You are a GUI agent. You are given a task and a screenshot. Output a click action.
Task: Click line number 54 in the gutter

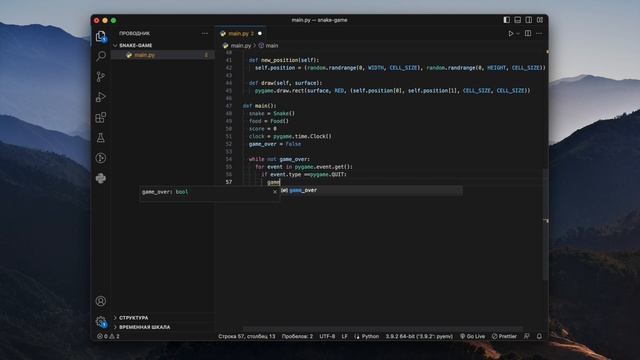coord(229,159)
